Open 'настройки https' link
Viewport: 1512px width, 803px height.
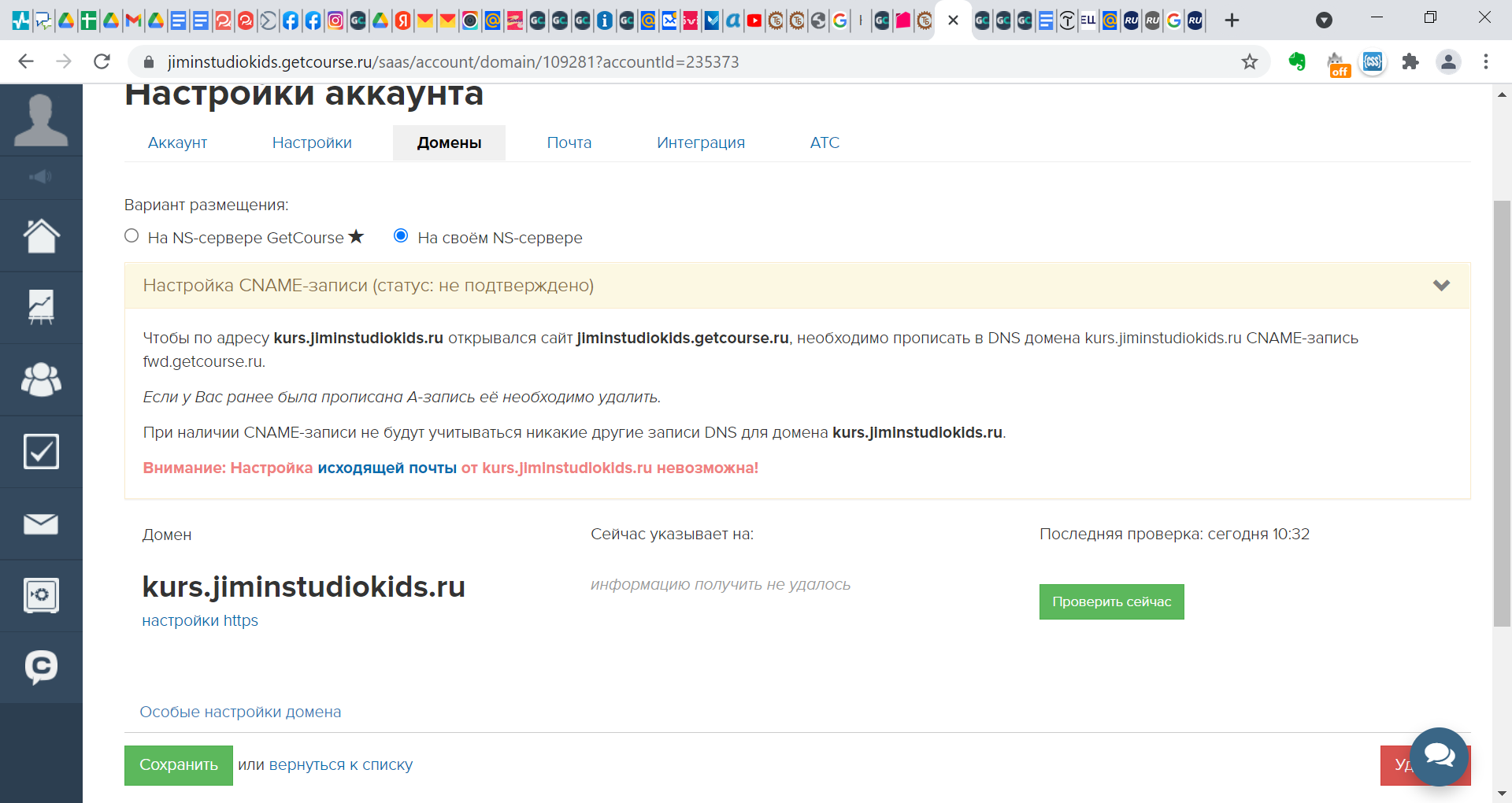(200, 620)
